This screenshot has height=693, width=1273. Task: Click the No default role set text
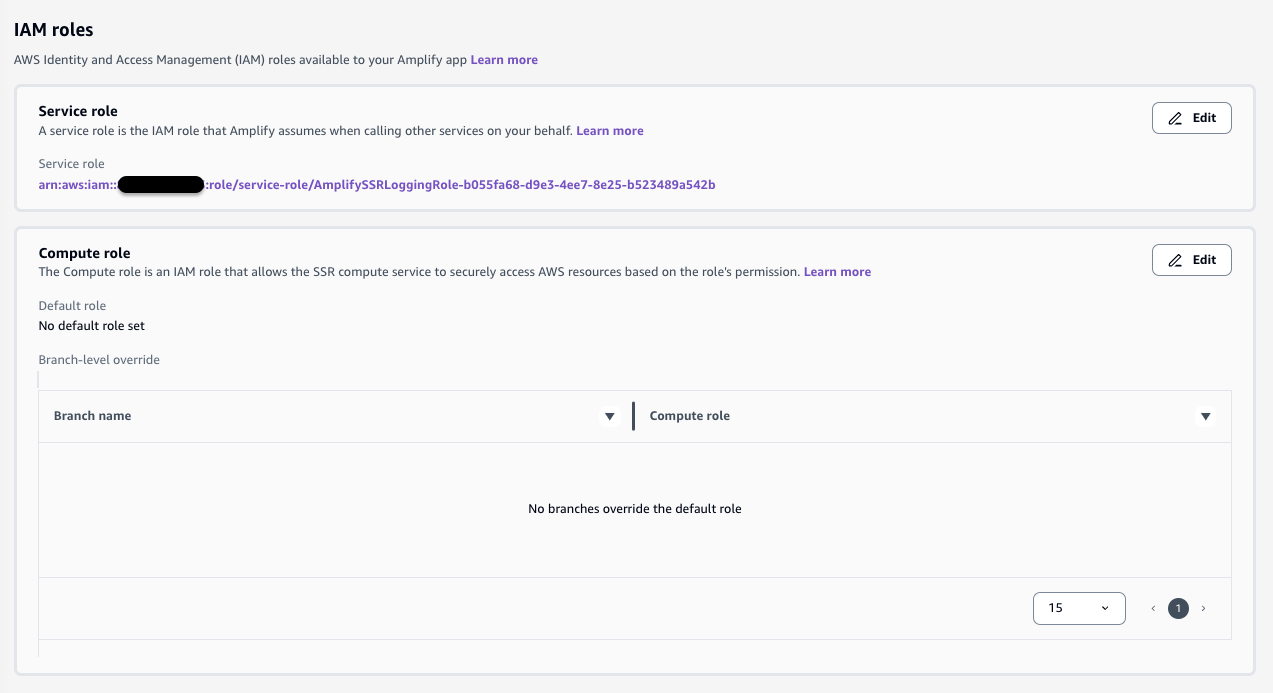point(90,325)
